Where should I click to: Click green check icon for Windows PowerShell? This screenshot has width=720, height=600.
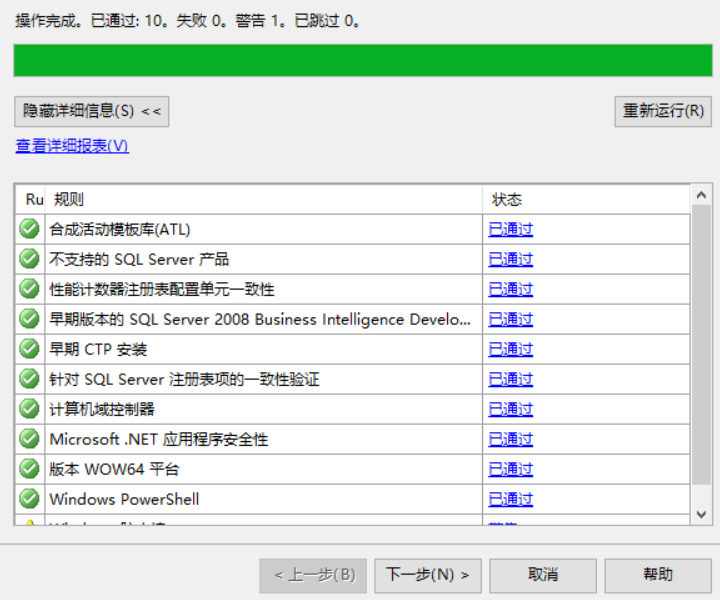pyautogui.click(x=29, y=499)
